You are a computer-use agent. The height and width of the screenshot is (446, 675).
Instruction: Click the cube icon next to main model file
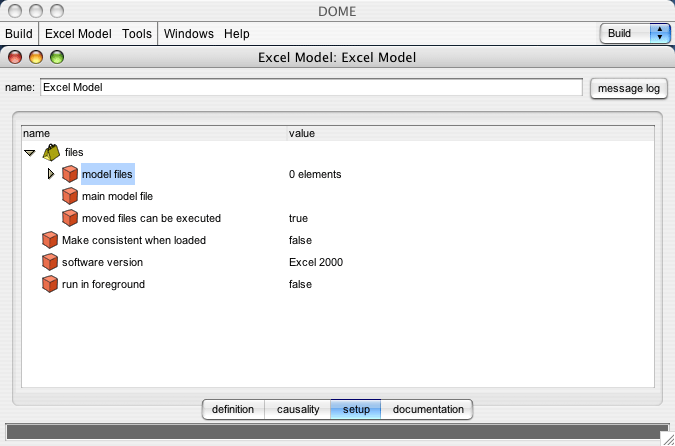tap(70, 196)
